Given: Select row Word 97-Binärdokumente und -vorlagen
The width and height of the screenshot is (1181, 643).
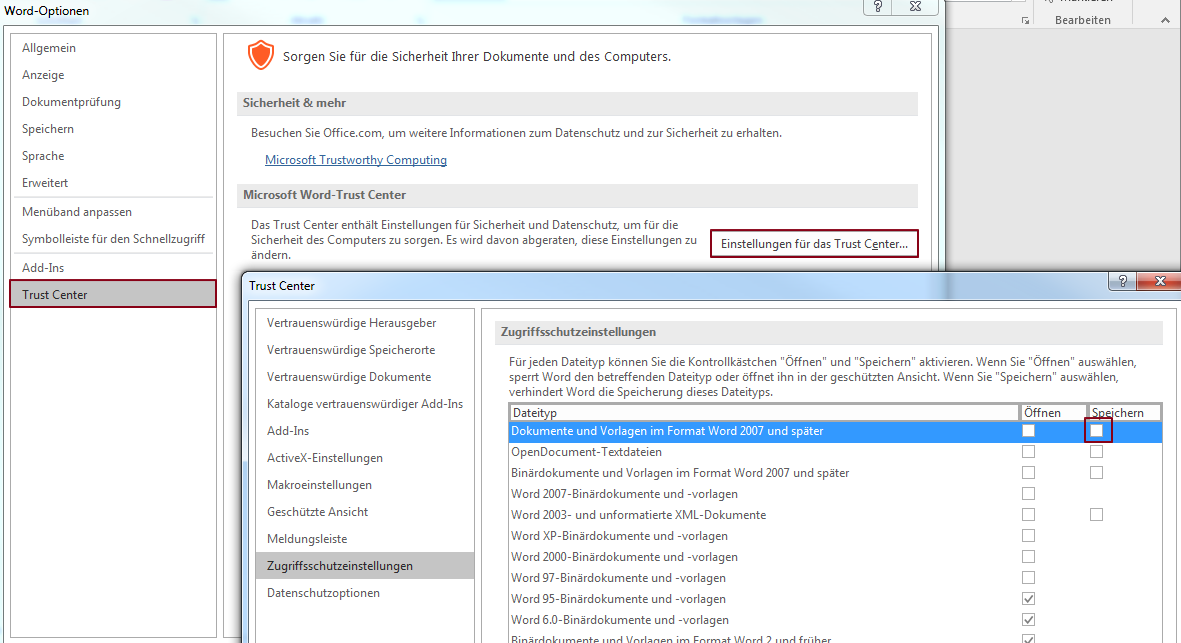Looking at the screenshot, I should click(835, 578).
